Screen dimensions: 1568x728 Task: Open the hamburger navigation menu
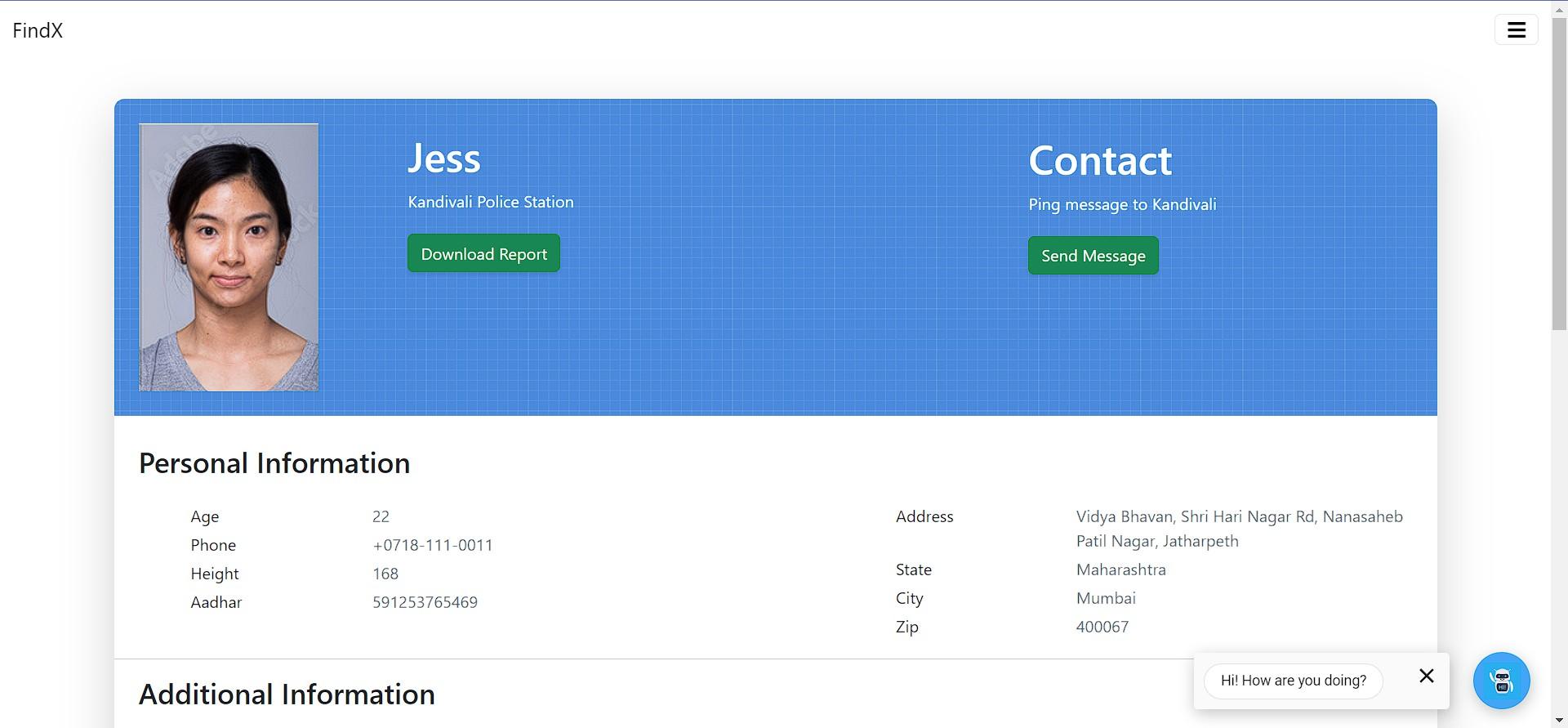1516,30
